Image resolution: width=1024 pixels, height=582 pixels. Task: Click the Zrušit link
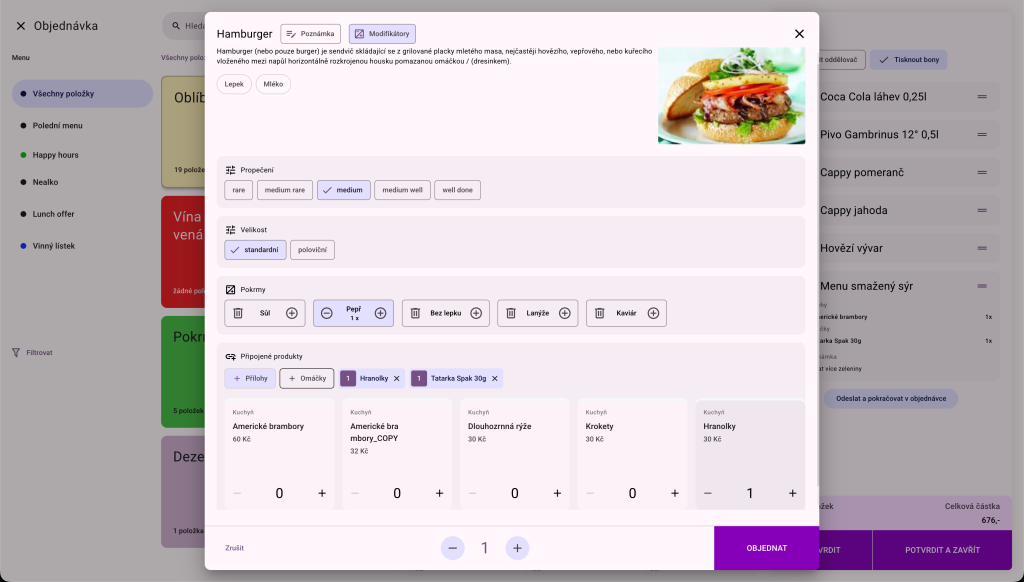[234, 548]
